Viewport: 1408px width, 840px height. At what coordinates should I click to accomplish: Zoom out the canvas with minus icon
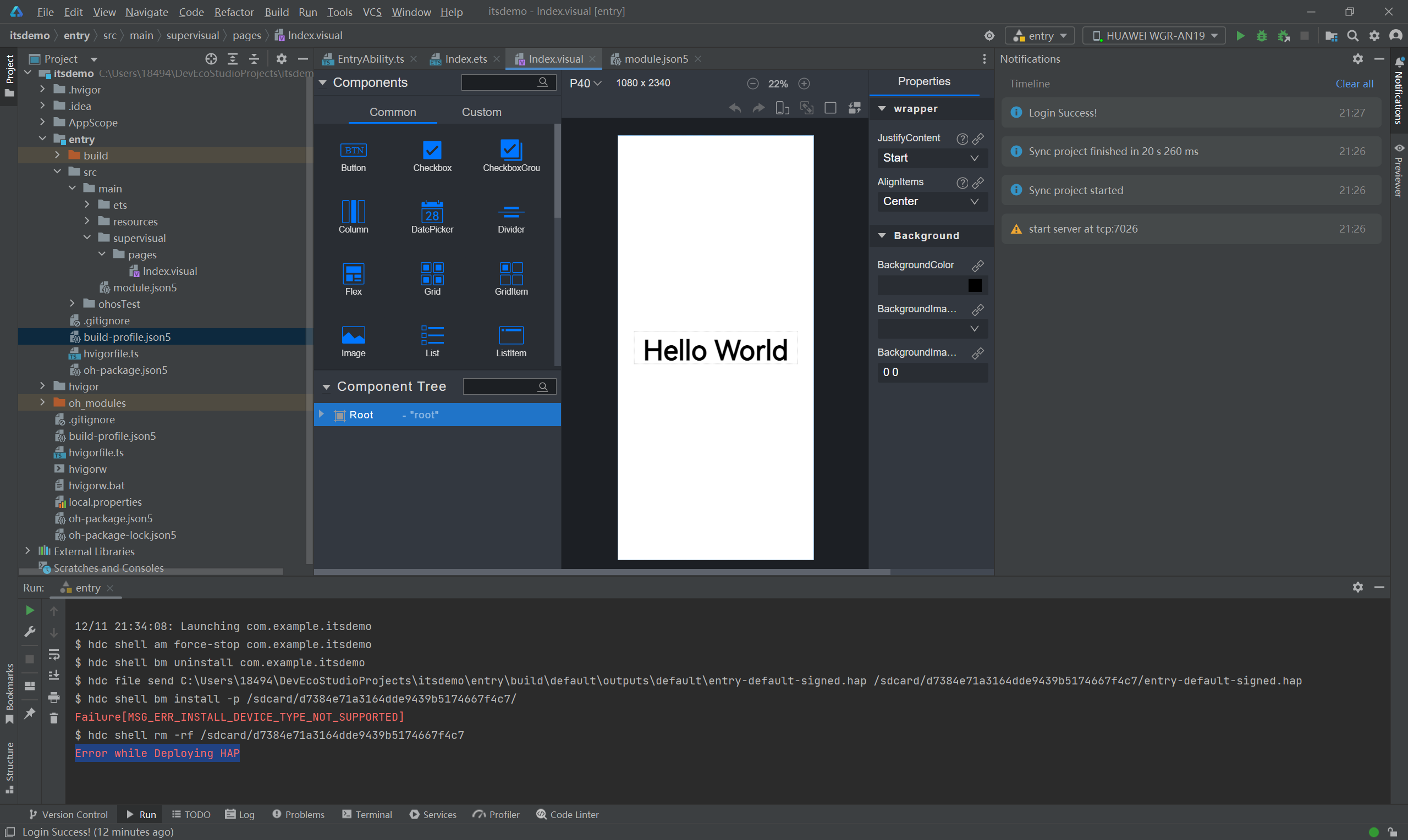(x=752, y=84)
